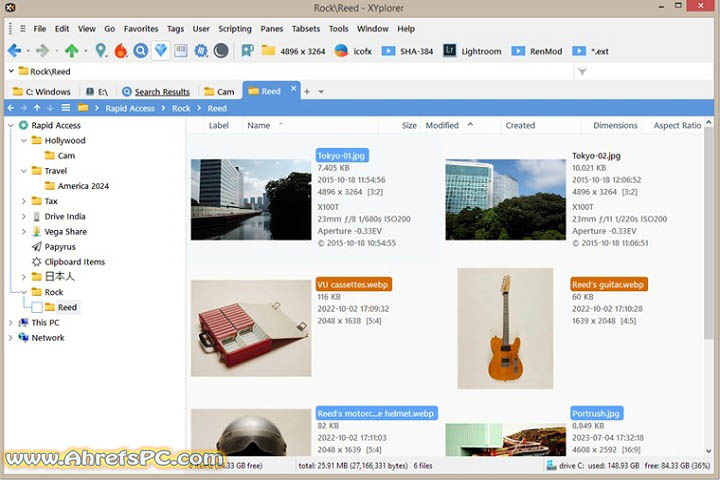The image size is (720, 480).
Task: Run the *.ext script button
Action: click(590, 51)
